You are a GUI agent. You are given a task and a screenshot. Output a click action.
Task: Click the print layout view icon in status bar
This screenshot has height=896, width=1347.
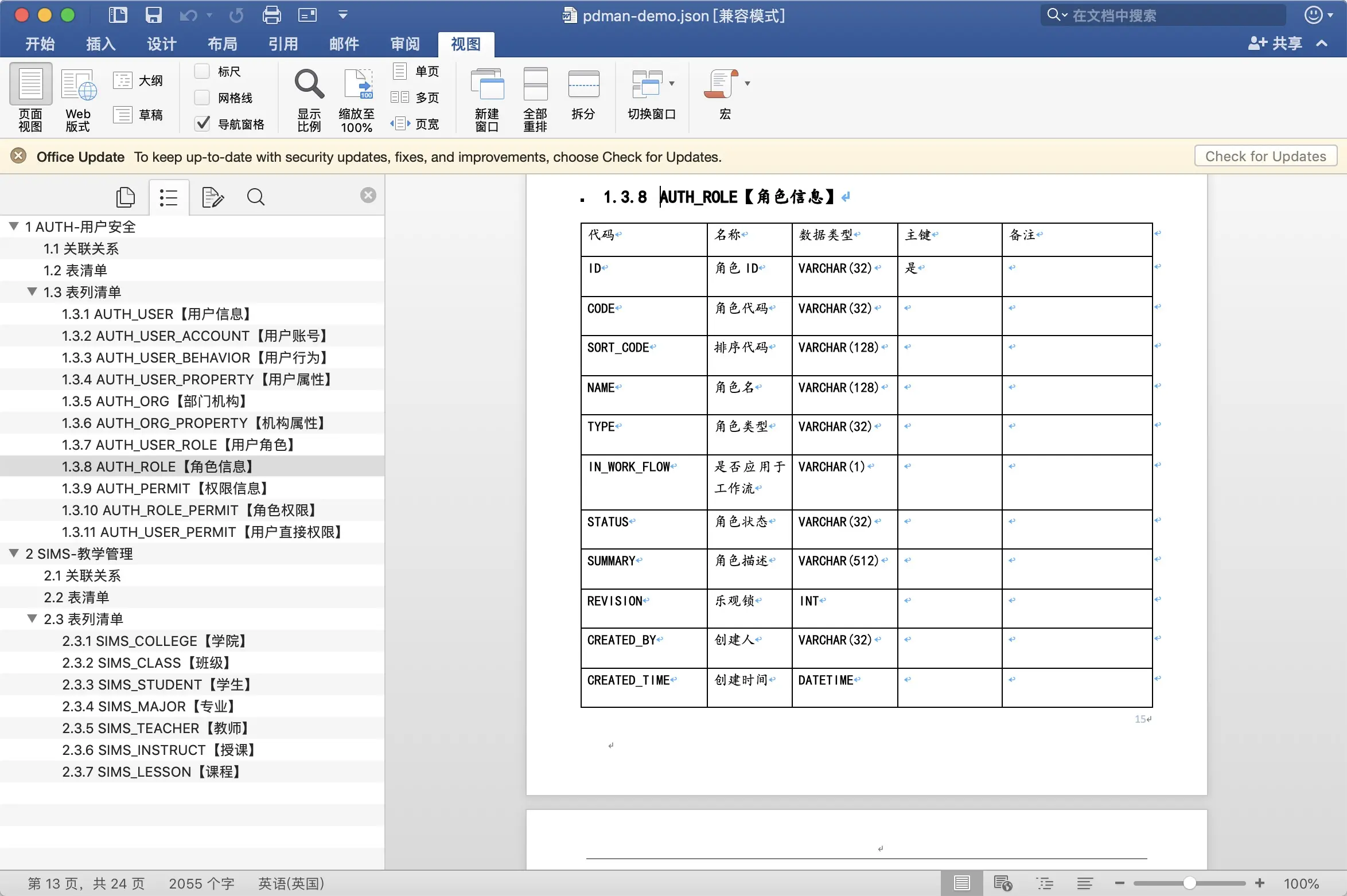962,883
